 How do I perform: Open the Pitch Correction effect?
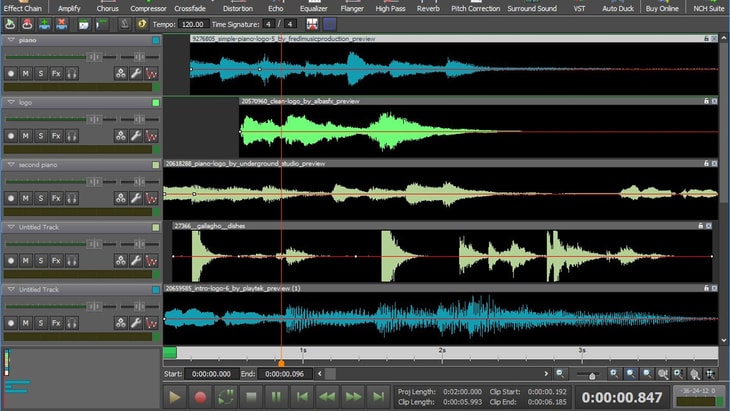[475, 7]
